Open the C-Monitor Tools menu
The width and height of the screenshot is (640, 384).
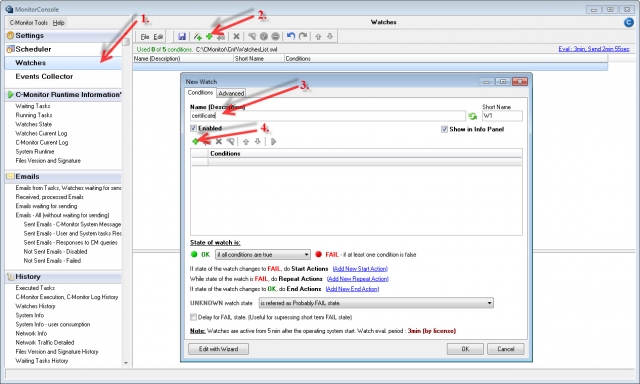point(29,22)
